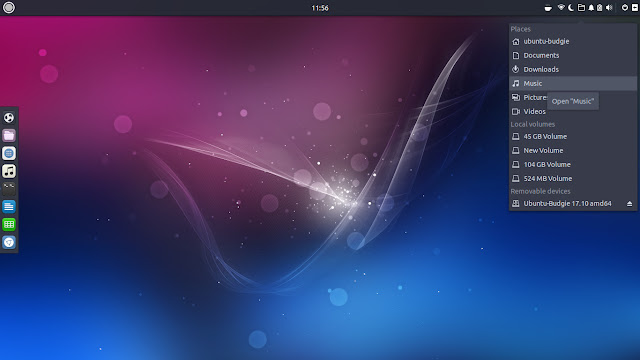Mount the New Volume entry
Viewport: 640px width, 360px height.
pos(573,151)
